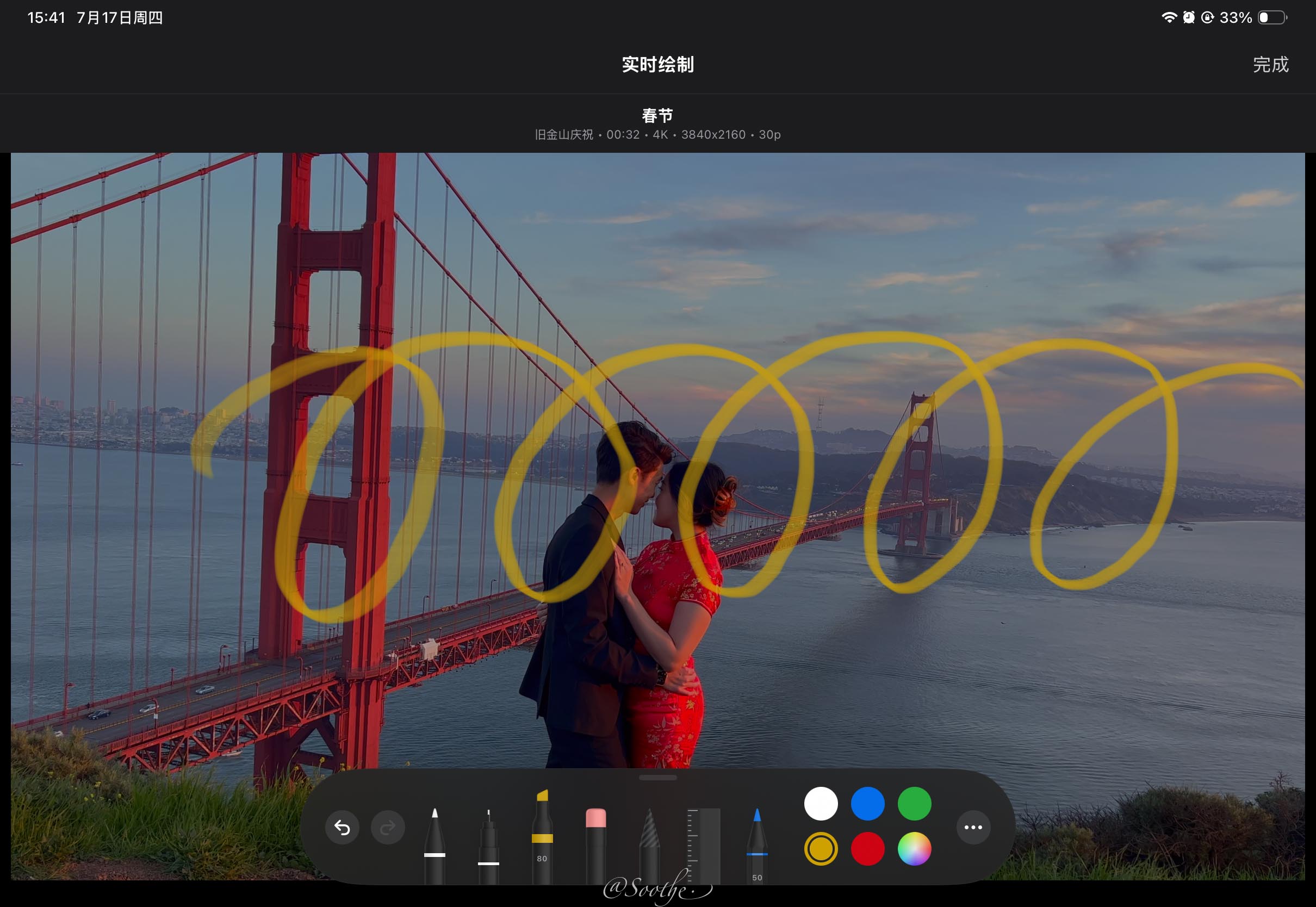Pick the red color swatch
The image size is (1316, 907).
pyautogui.click(x=867, y=849)
